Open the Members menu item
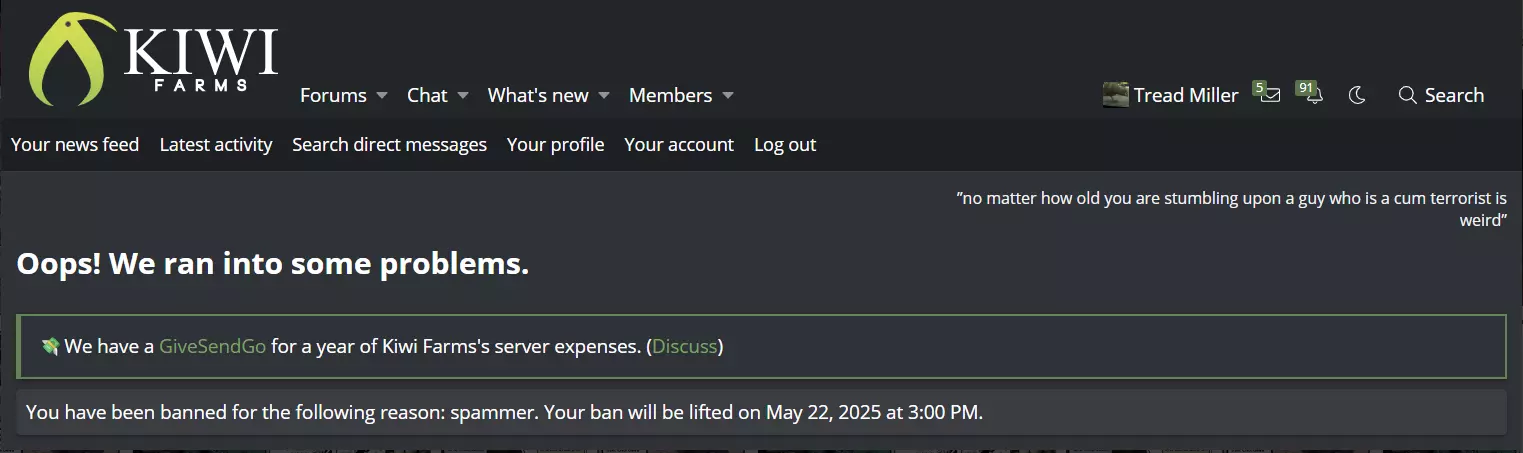Viewport: 1523px width, 453px height. [670, 95]
